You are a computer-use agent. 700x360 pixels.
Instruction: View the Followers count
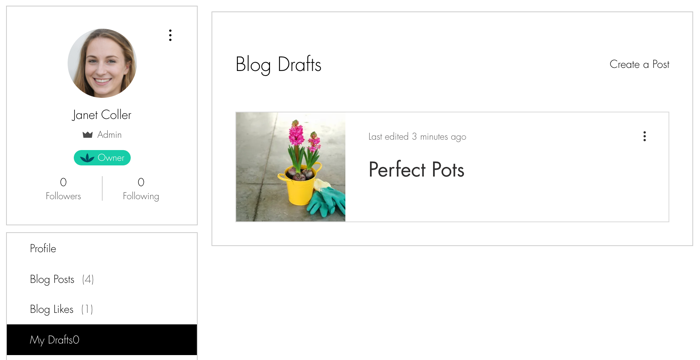coord(63,188)
